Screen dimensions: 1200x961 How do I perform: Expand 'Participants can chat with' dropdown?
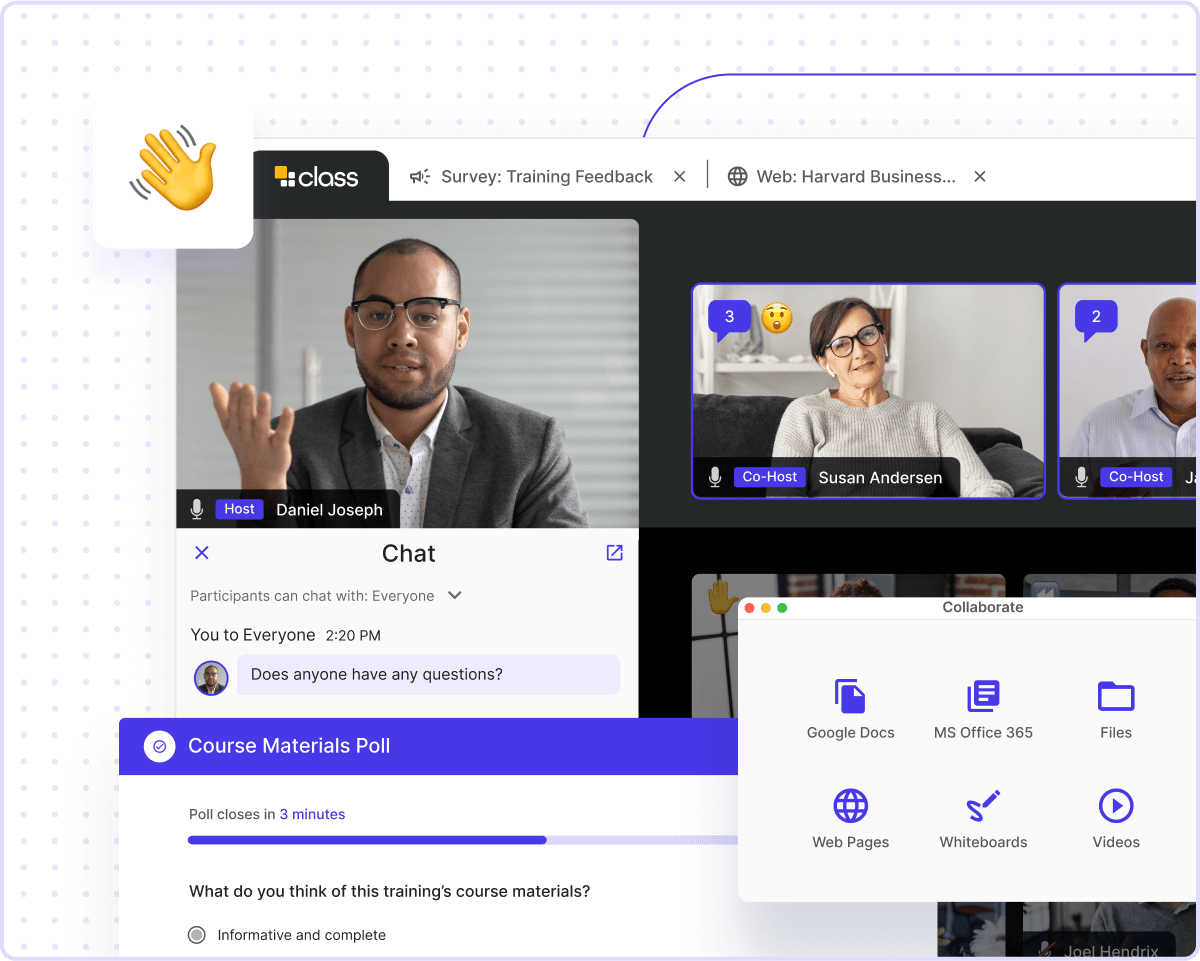pos(454,595)
